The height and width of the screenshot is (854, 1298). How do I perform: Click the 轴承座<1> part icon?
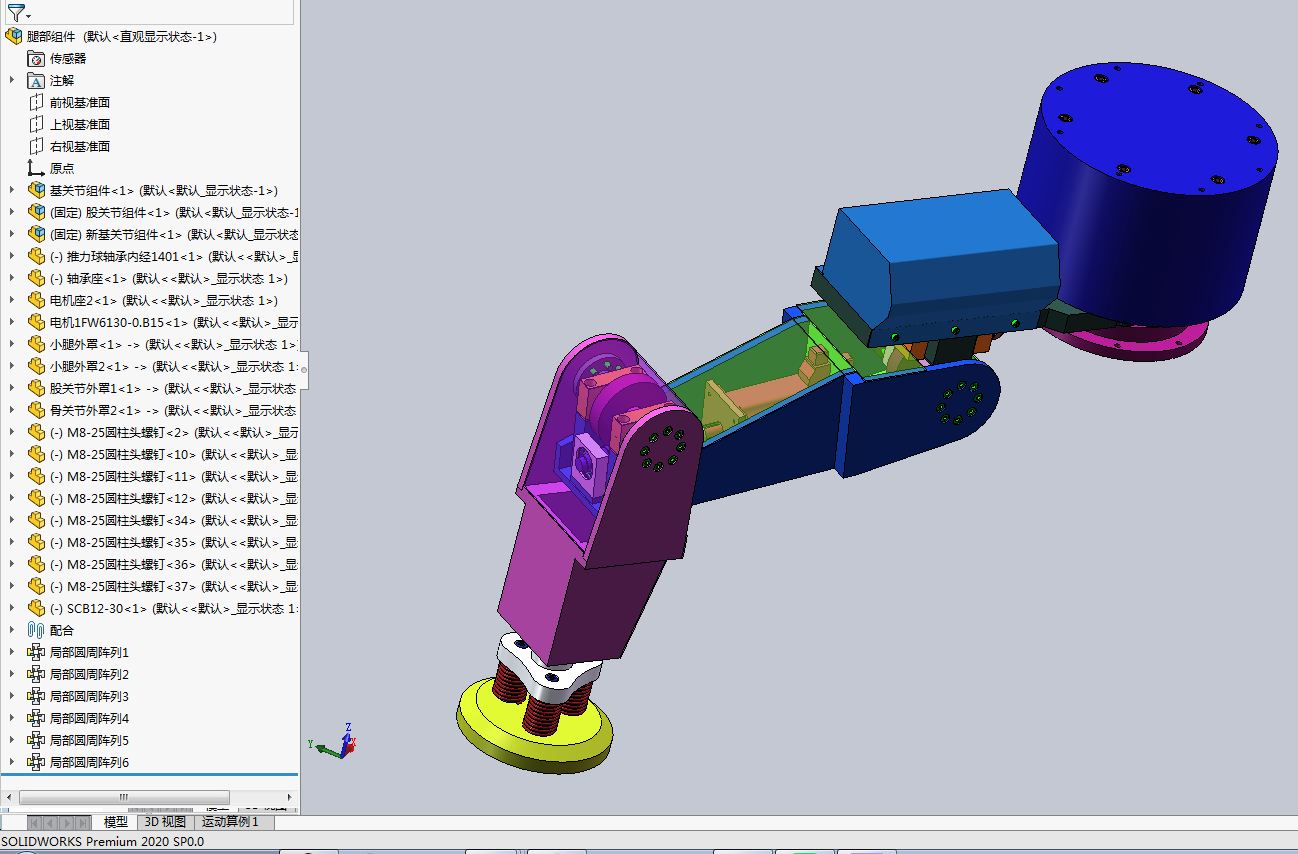(x=36, y=278)
